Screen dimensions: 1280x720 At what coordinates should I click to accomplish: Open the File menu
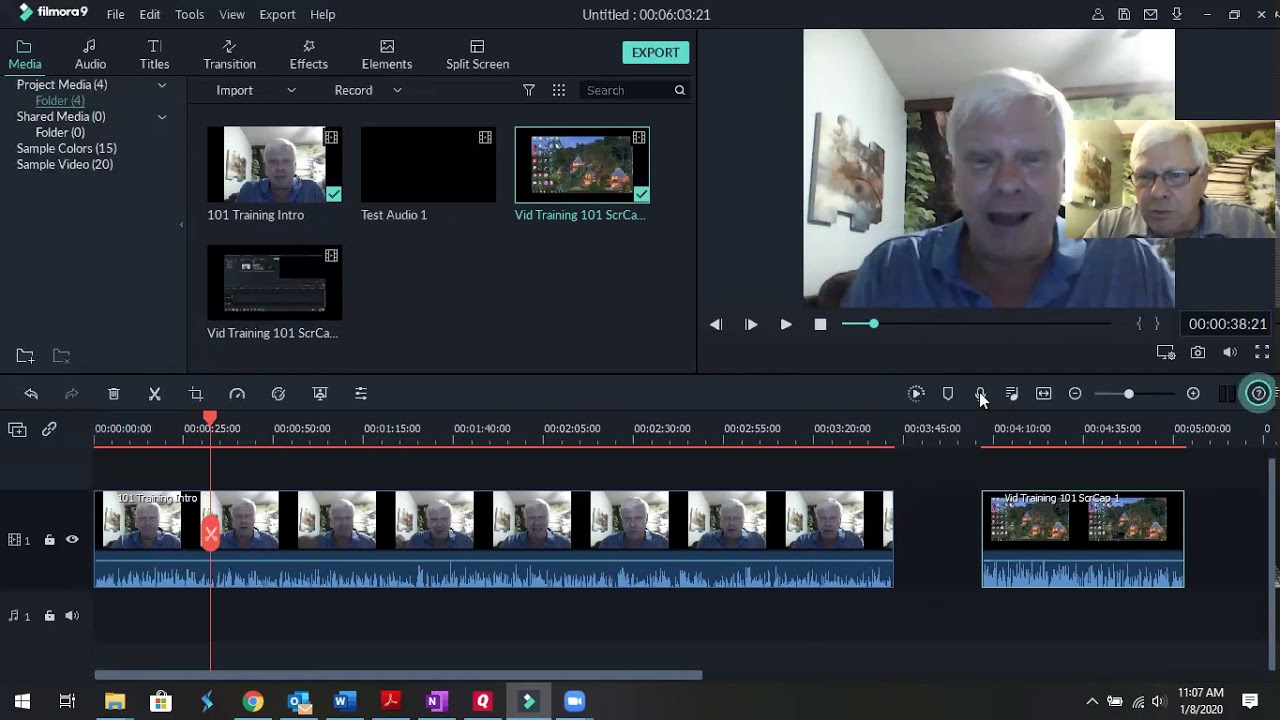116,15
